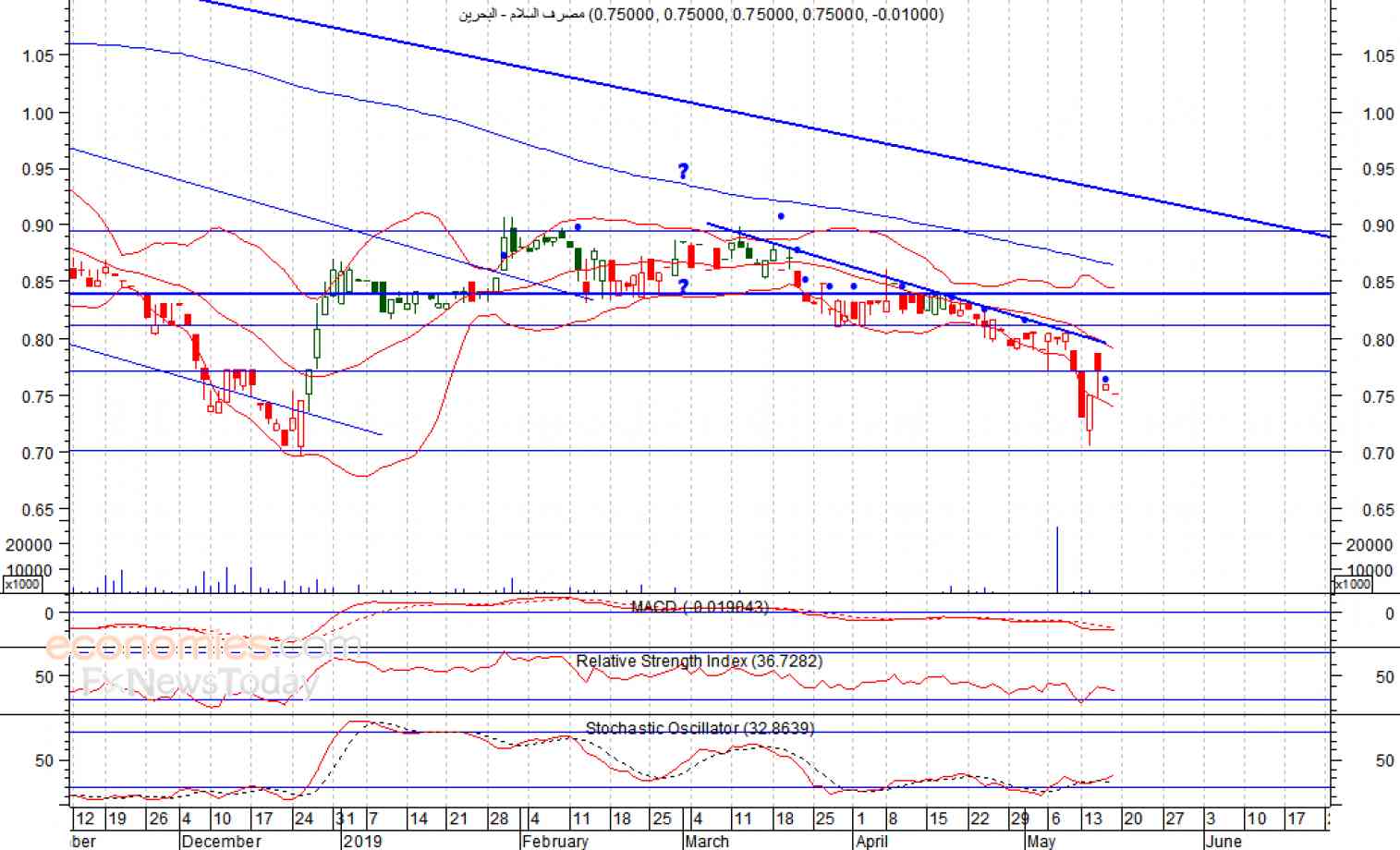
Task: Select the 0.65 price label on the left axis
Action: point(38,510)
